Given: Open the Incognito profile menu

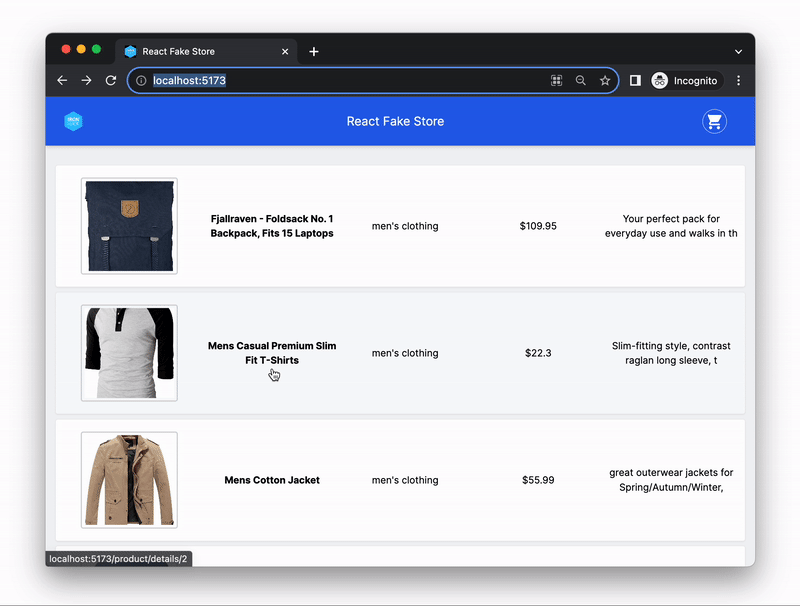Looking at the screenshot, I should [x=685, y=81].
